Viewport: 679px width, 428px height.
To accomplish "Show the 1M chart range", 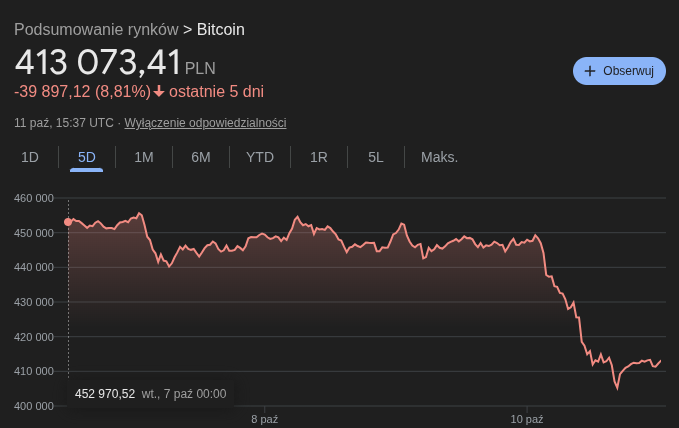I will point(144,157).
